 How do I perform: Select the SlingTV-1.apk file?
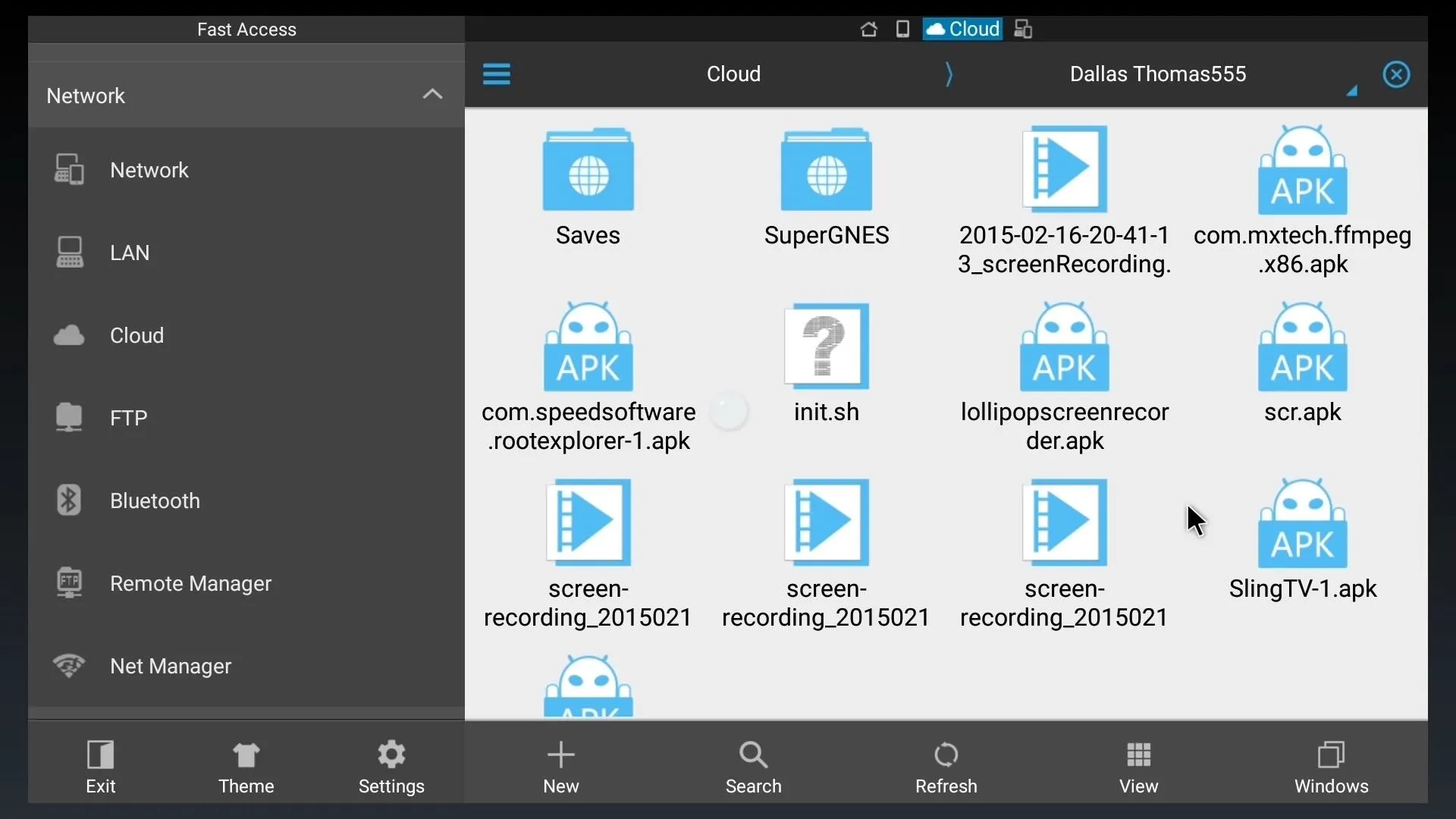(1303, 539)
